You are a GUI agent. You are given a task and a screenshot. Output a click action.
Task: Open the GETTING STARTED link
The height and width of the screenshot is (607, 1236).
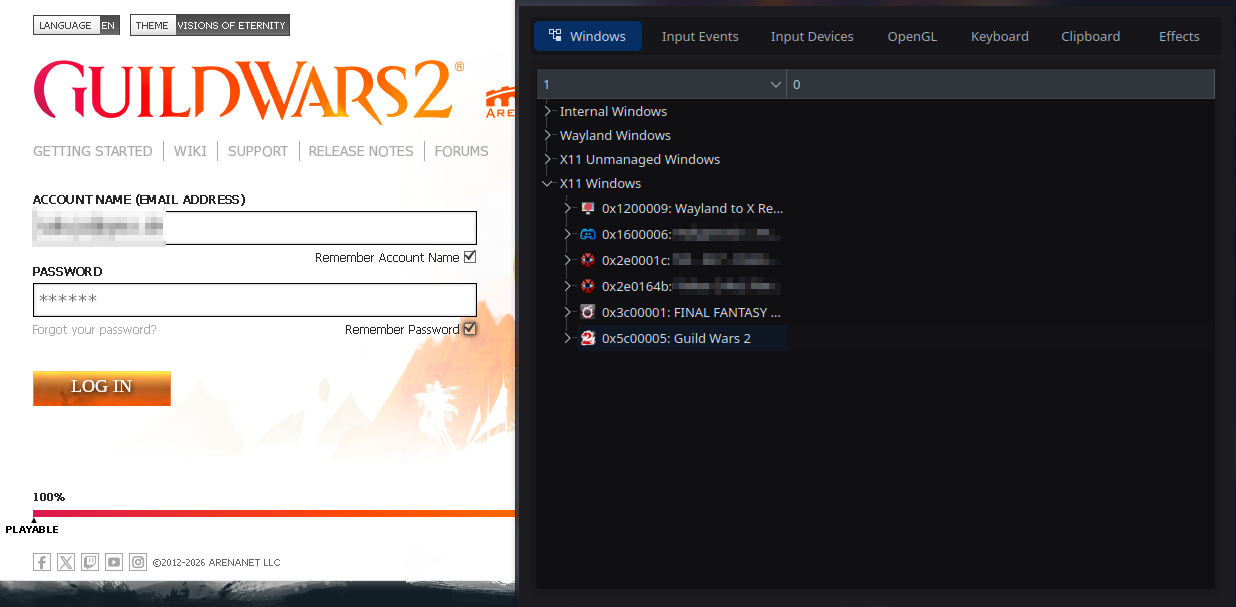[92, 151]
